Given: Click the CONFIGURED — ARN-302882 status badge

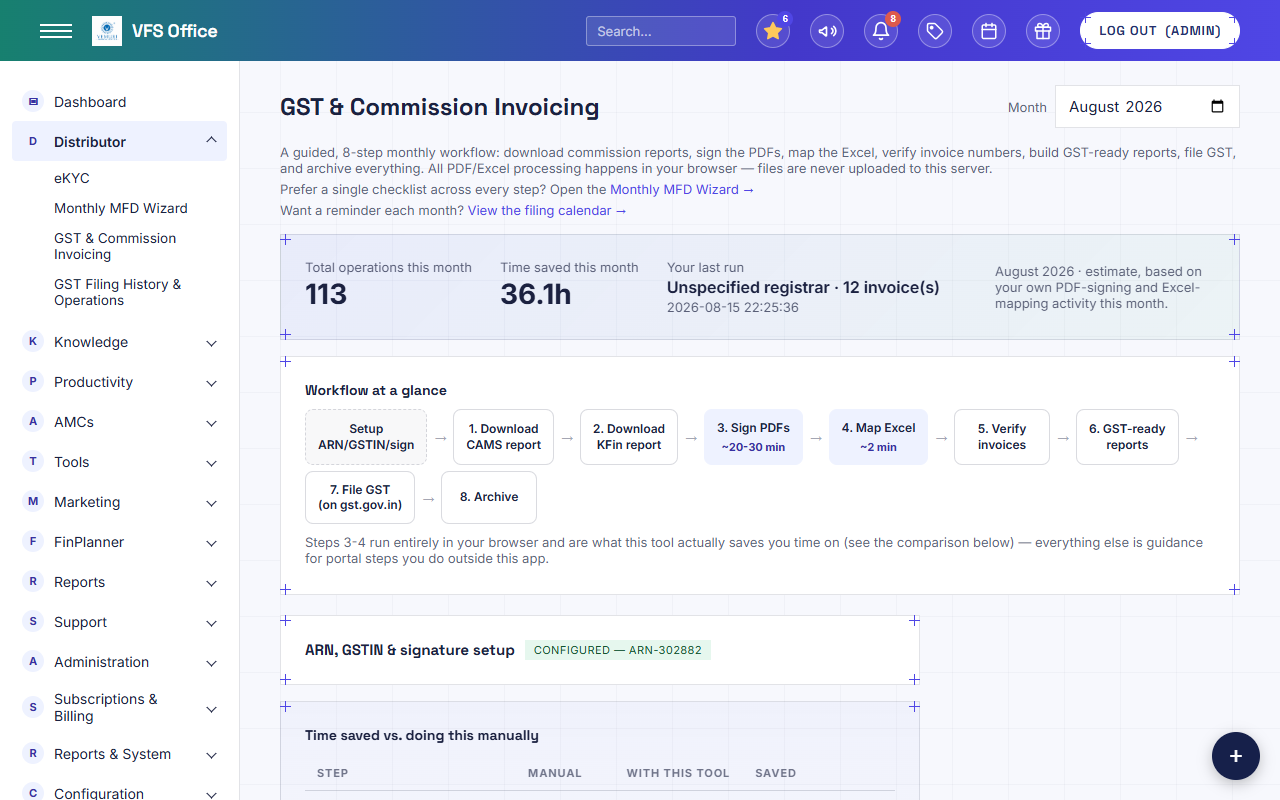Looking at the screenshot, I should [618, 650].
